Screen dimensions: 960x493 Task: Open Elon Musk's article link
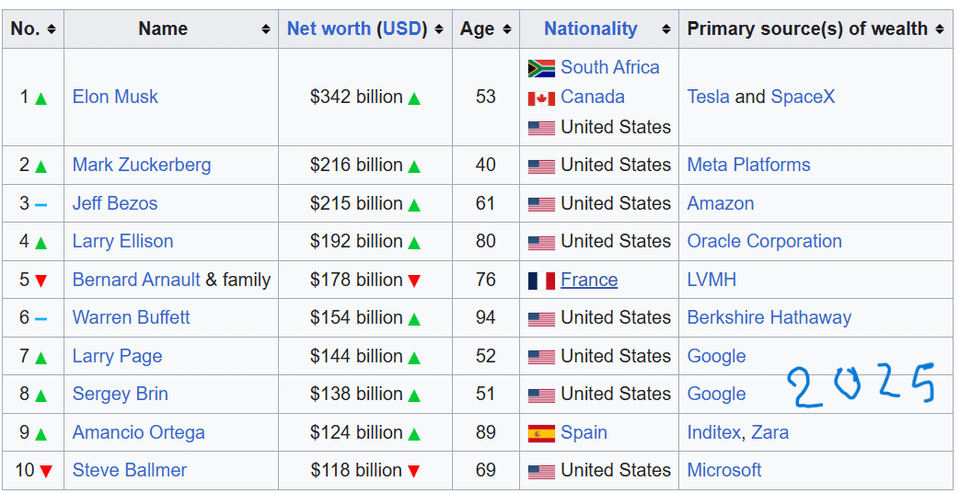pyautogui.click(x=115, y=96)
